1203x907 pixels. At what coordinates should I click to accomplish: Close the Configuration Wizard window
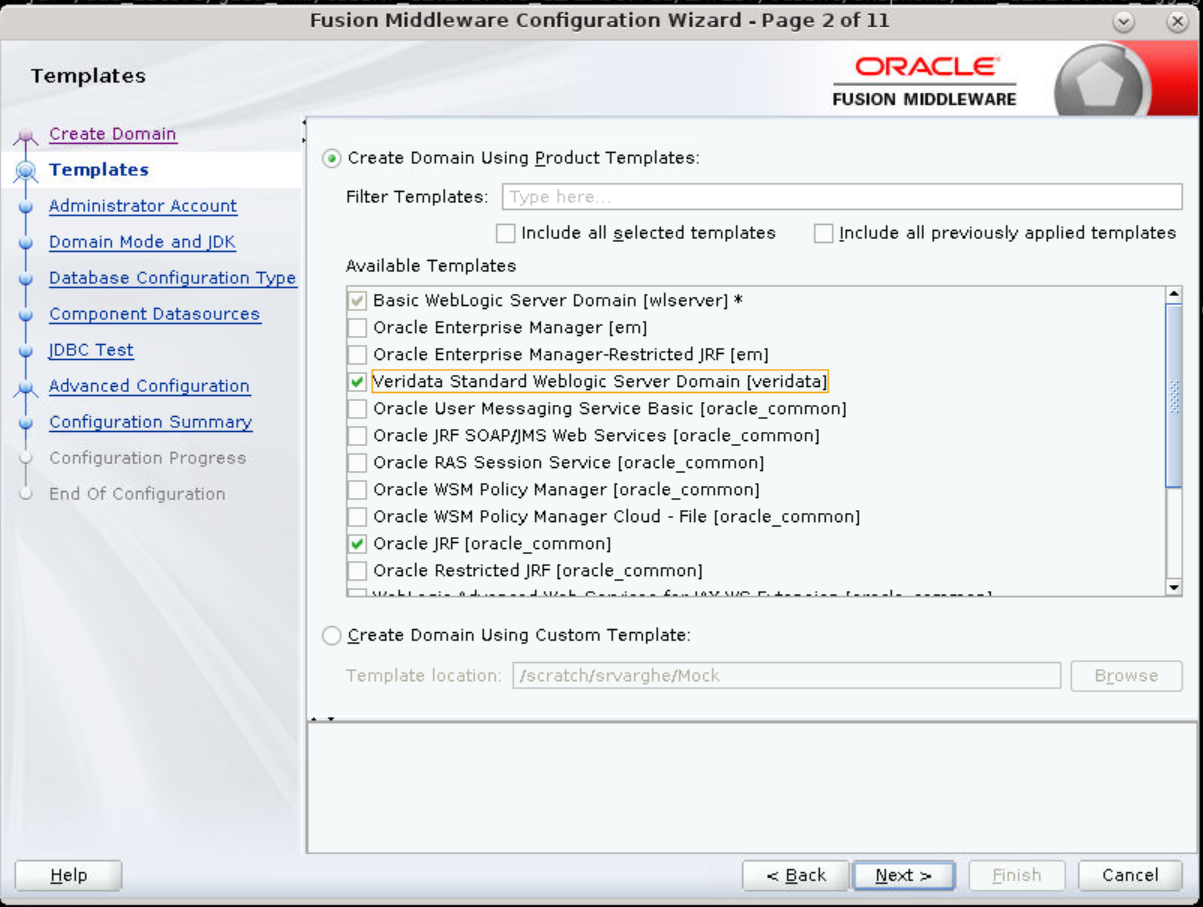pos(1177,22)
